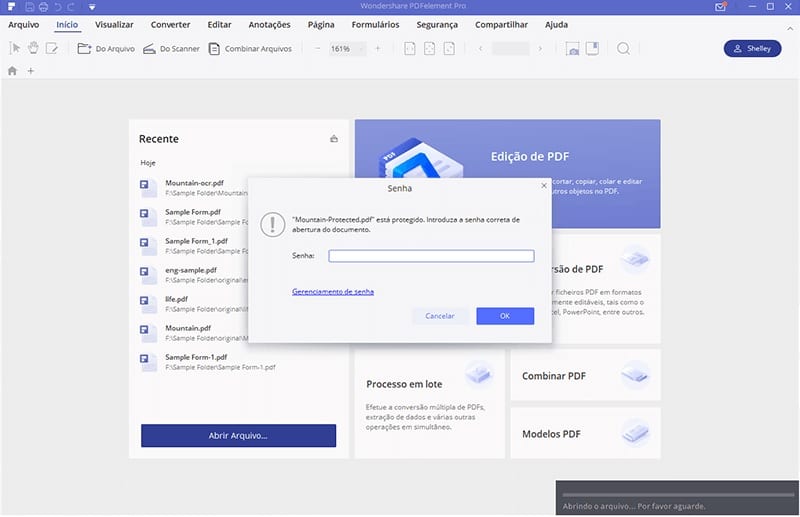Confirm the password with the OK button

[505, 316]
